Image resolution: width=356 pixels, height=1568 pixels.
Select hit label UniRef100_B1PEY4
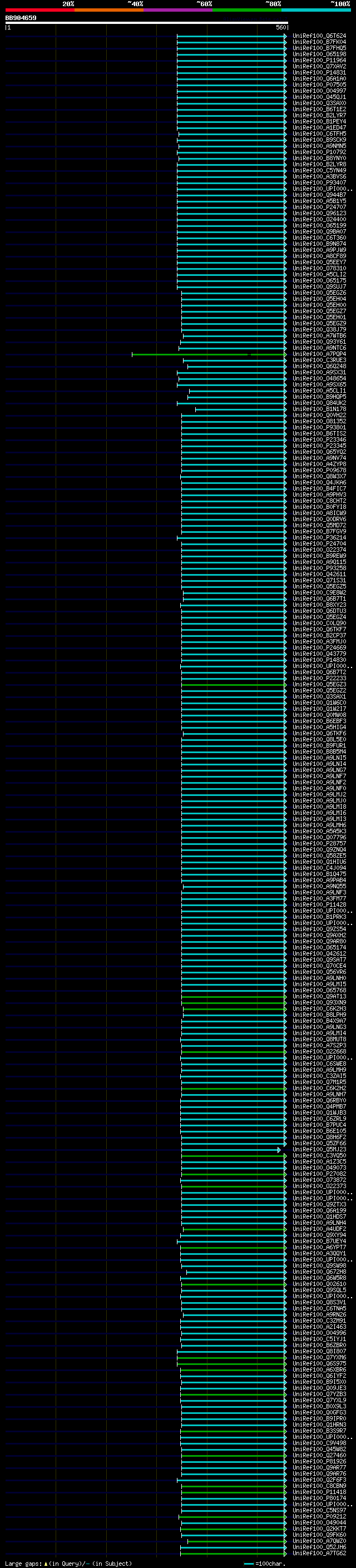coord(319,121)
